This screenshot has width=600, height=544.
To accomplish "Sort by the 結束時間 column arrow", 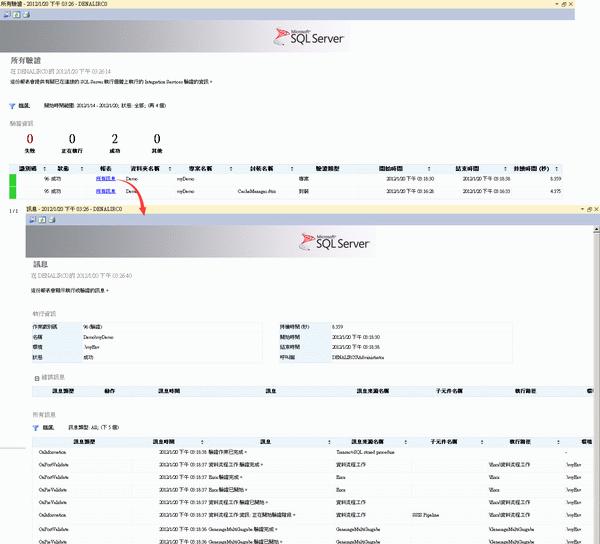I will tap(505, 169).
